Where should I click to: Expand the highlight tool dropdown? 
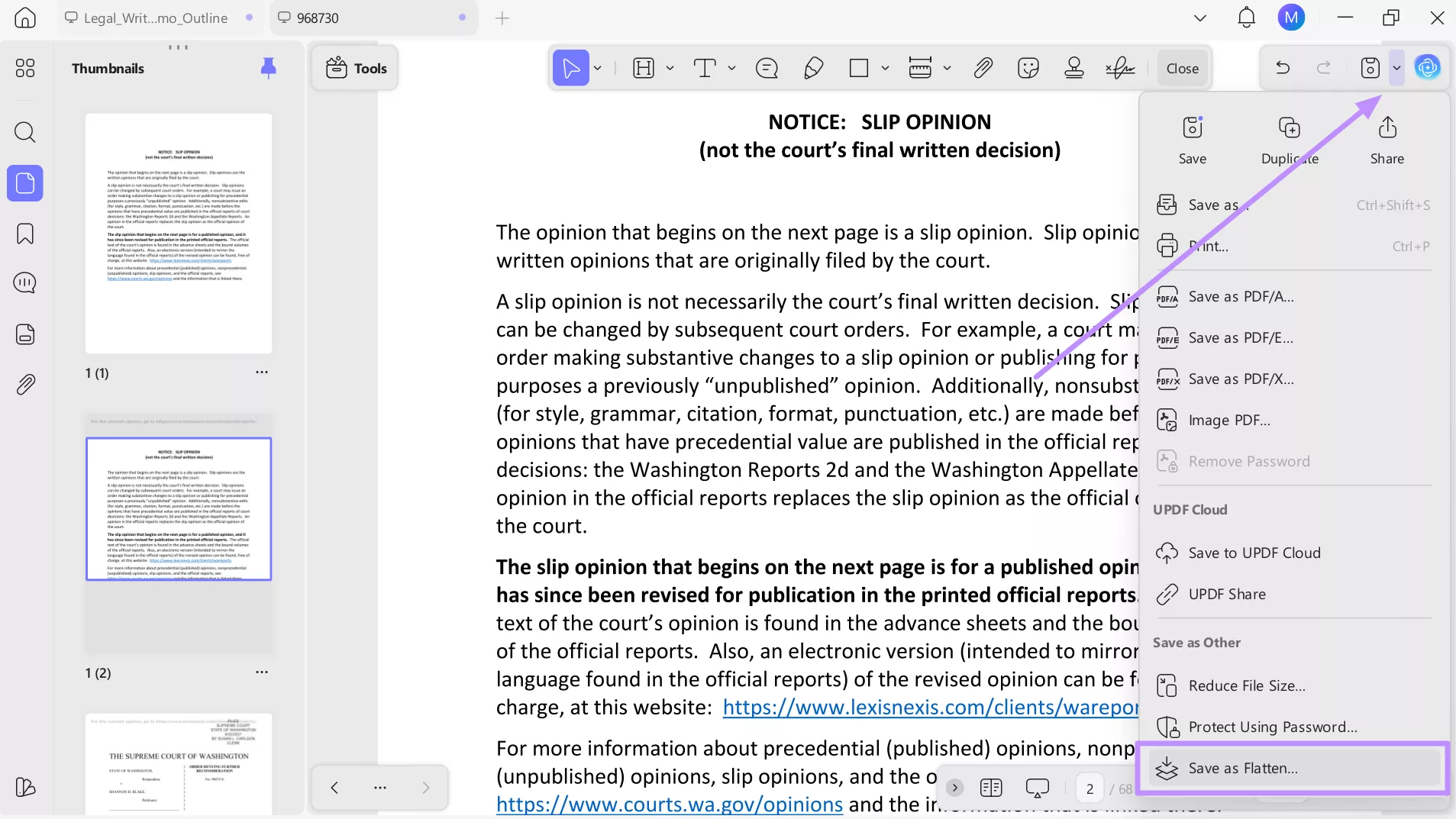point(670,68)
